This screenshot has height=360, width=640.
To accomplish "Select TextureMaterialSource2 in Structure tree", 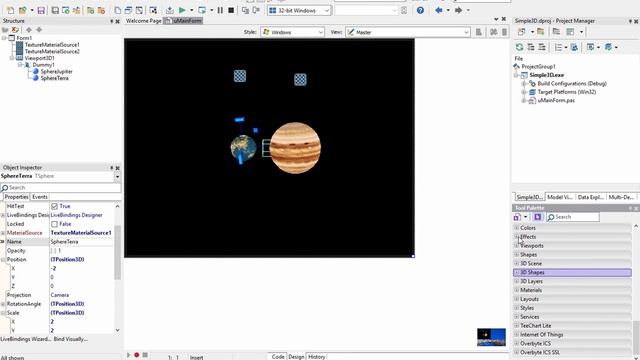I will [x=52, y=51].
